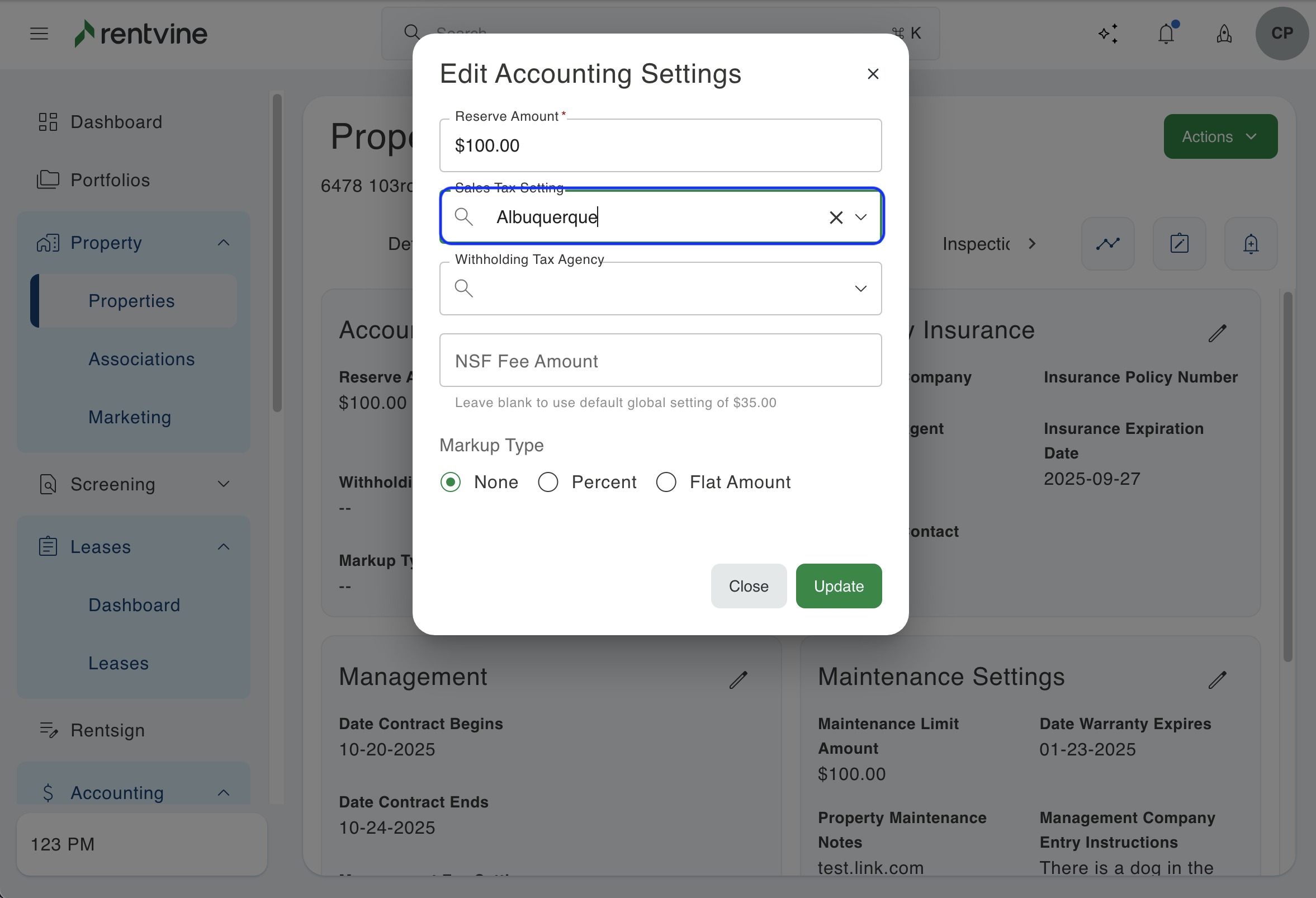Open the analytics chart icon button
The width and height of the screenshot is (1316, 898).
[x=1107, y=244]
